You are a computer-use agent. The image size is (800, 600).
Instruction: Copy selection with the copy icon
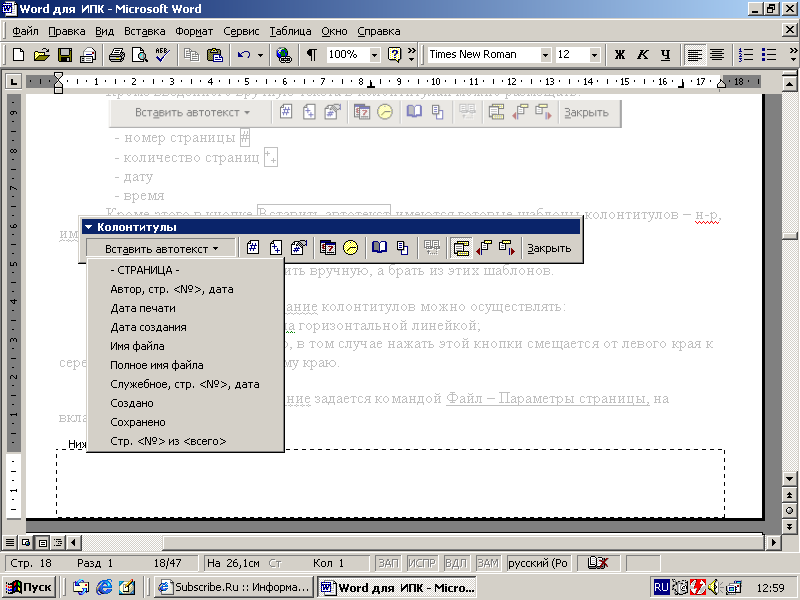coord(192,54)
